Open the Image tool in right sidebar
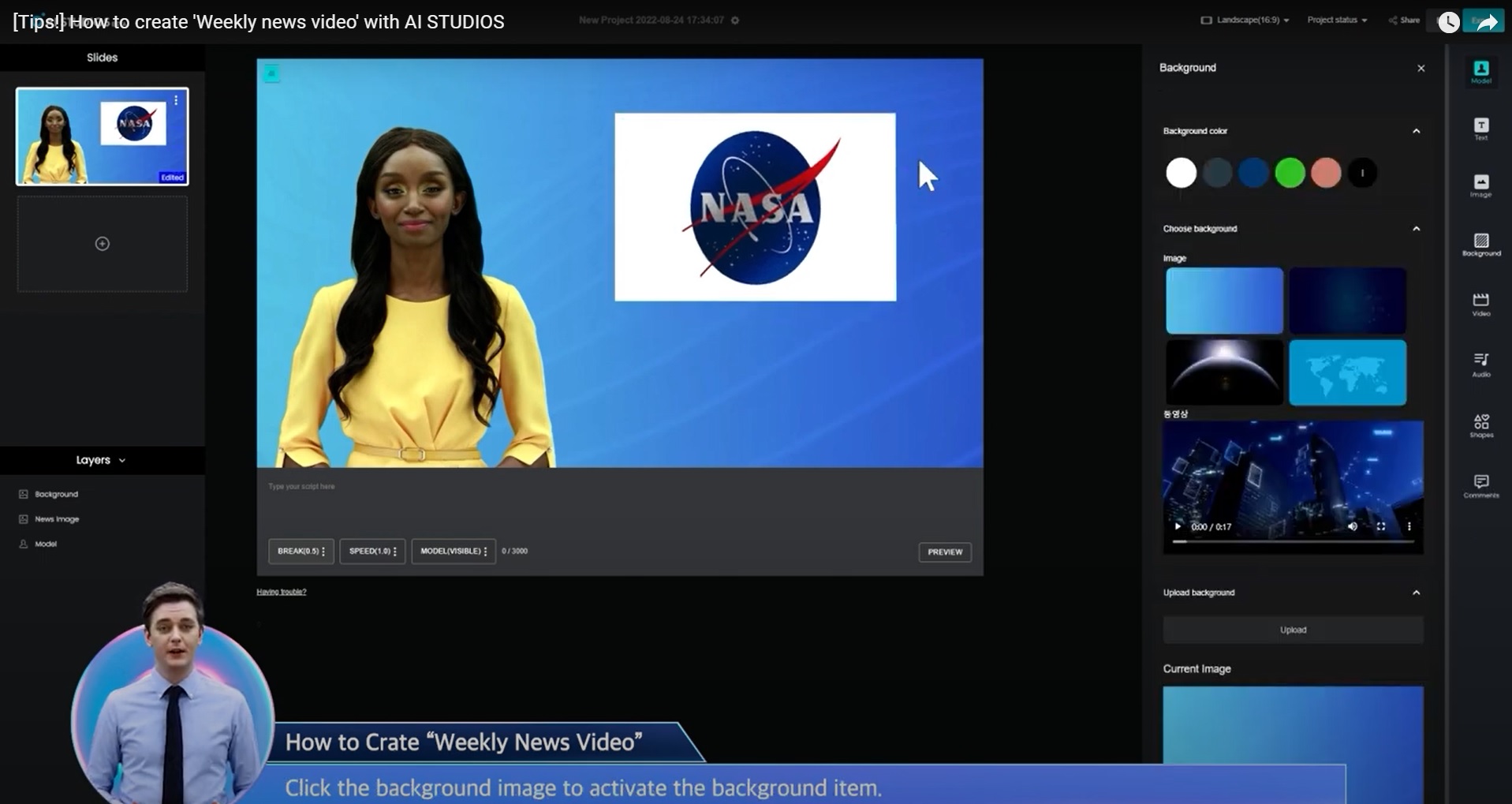The height and width of the screenshot is (804, 1512). (1481, 185)
